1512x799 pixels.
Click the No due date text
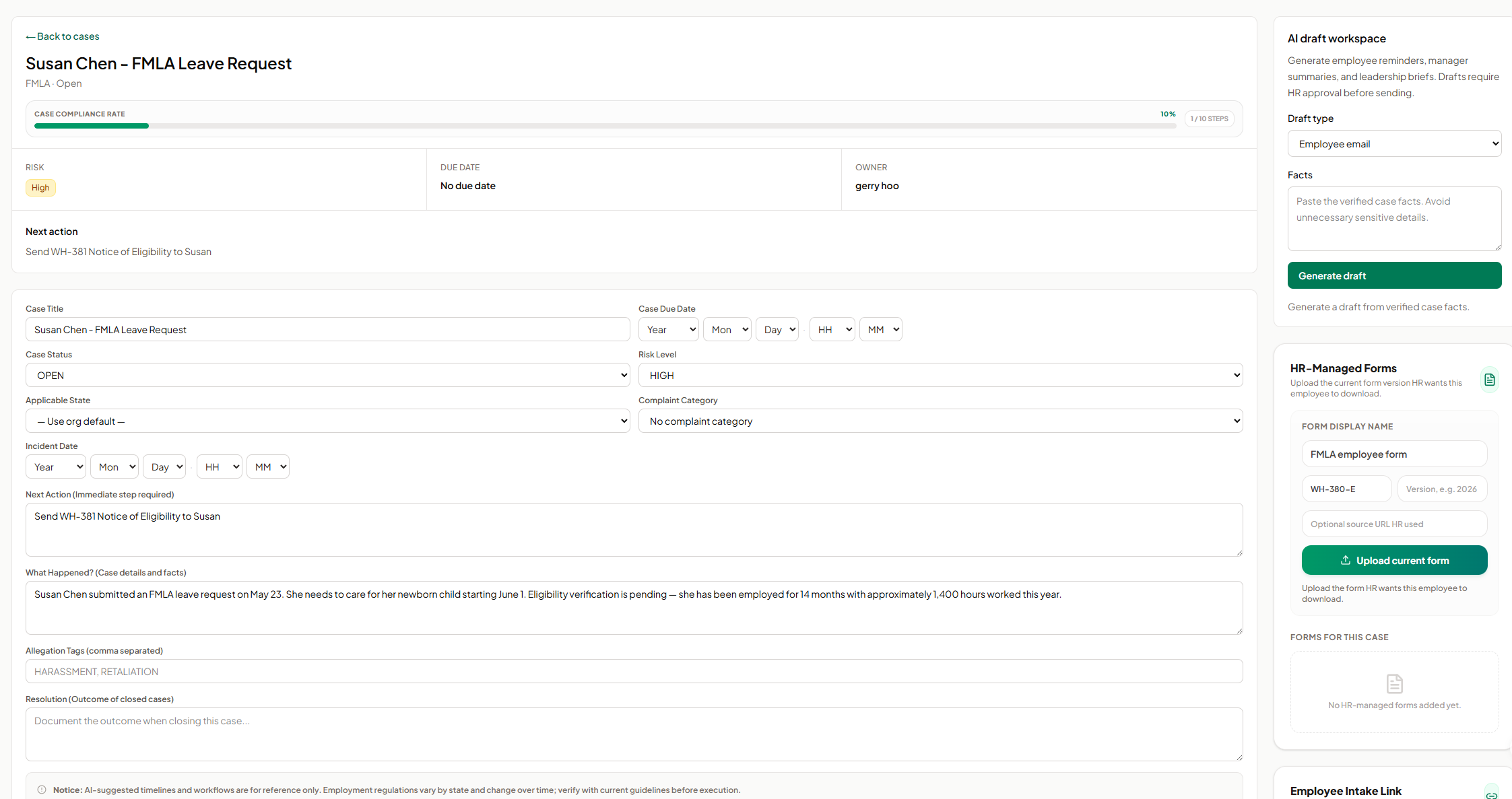click(x=467, y=186)
